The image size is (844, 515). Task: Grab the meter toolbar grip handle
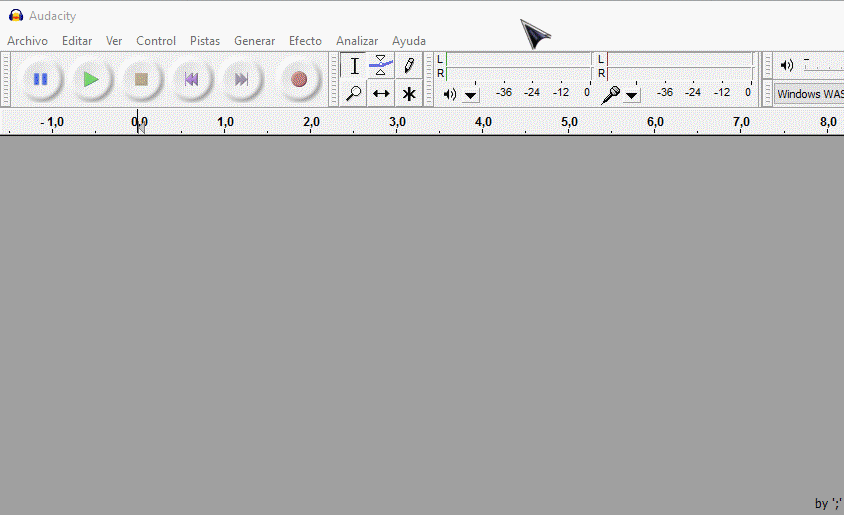[x=429, y=80]
